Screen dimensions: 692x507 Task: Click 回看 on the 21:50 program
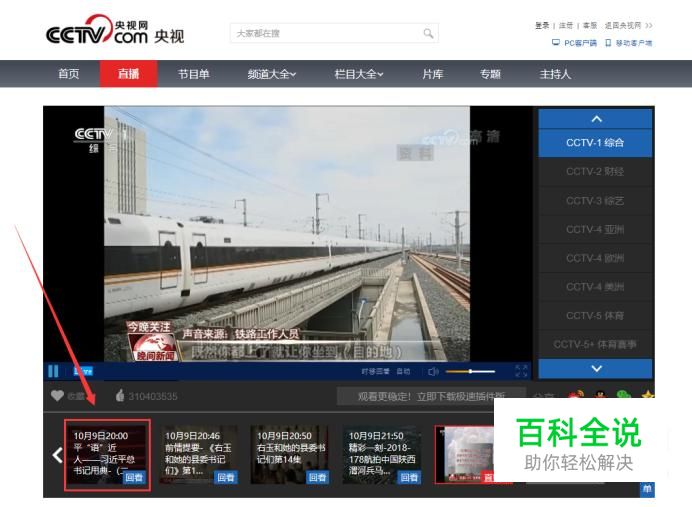pyautogui.click(x=410, y=477)
